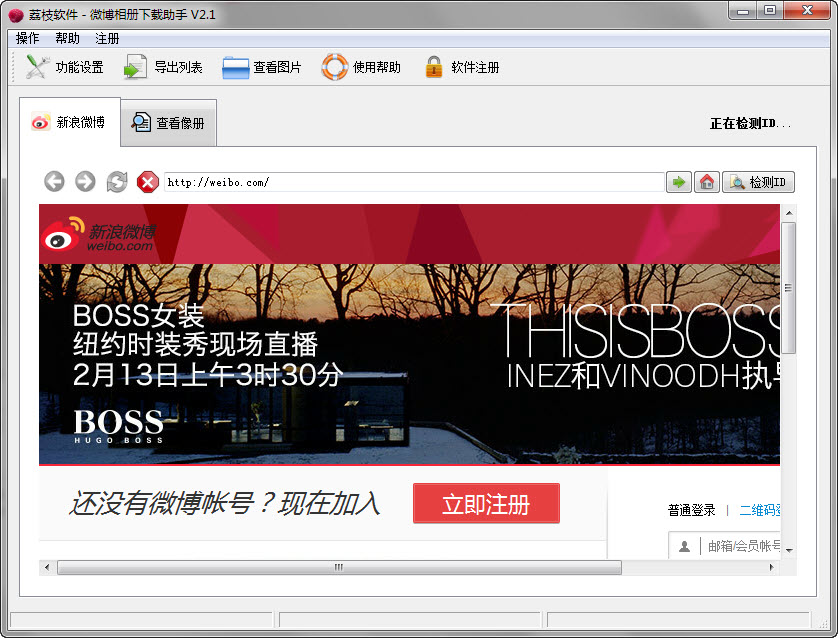
Task: Click the vertical scrollbar thumb
Action: click(789, 288)
